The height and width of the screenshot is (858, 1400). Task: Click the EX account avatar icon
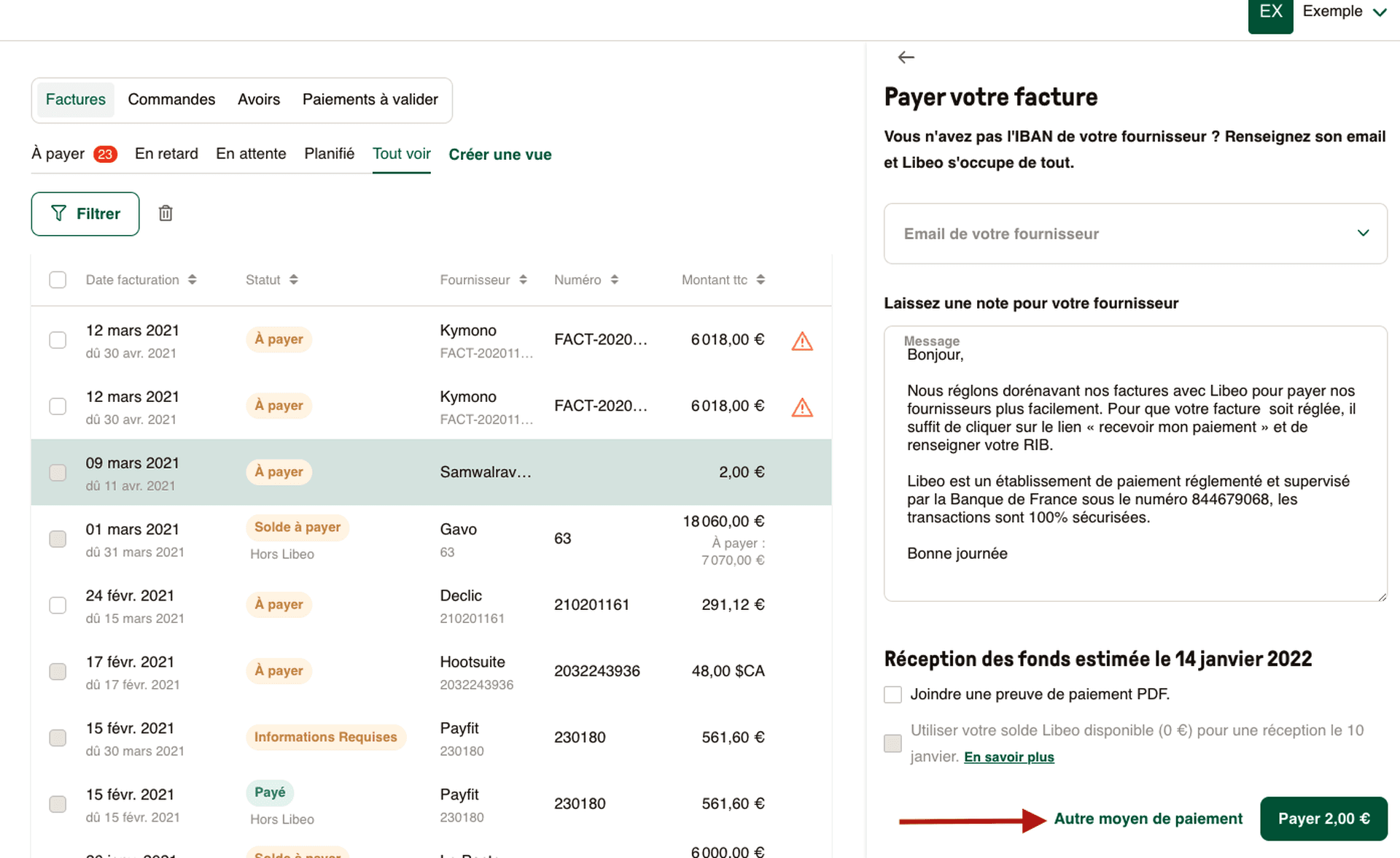click(x=1270, y=11)
